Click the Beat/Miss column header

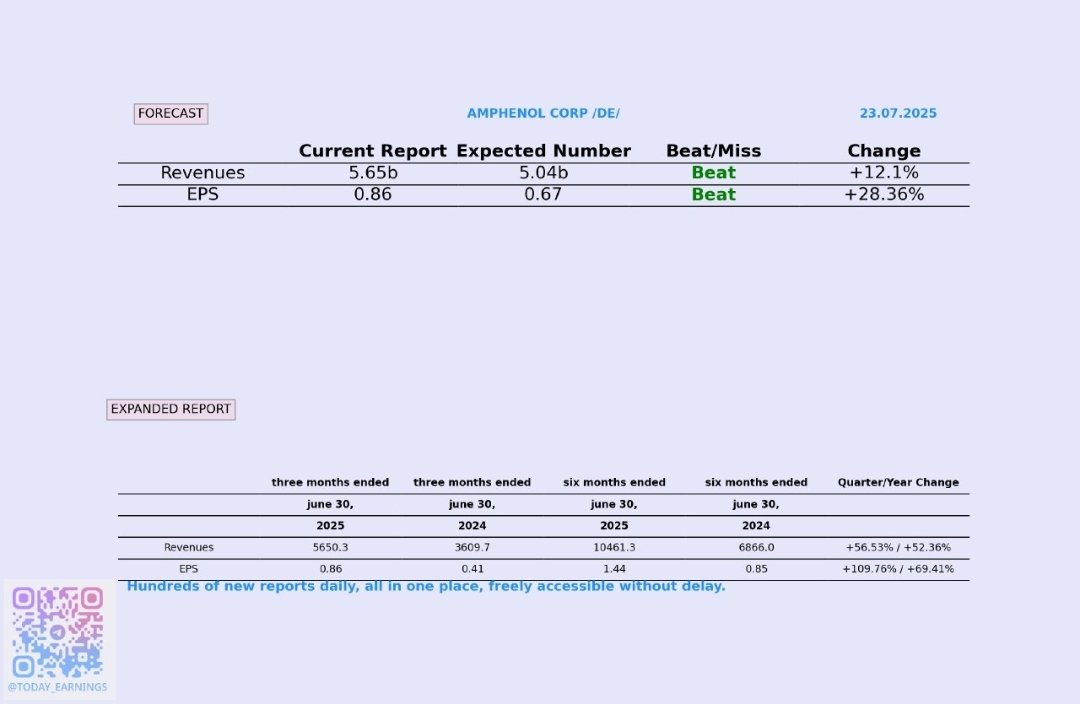point(714,151)
